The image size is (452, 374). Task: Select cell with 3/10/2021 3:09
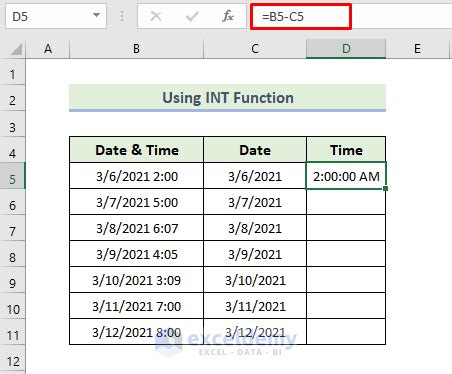[137, 280]
